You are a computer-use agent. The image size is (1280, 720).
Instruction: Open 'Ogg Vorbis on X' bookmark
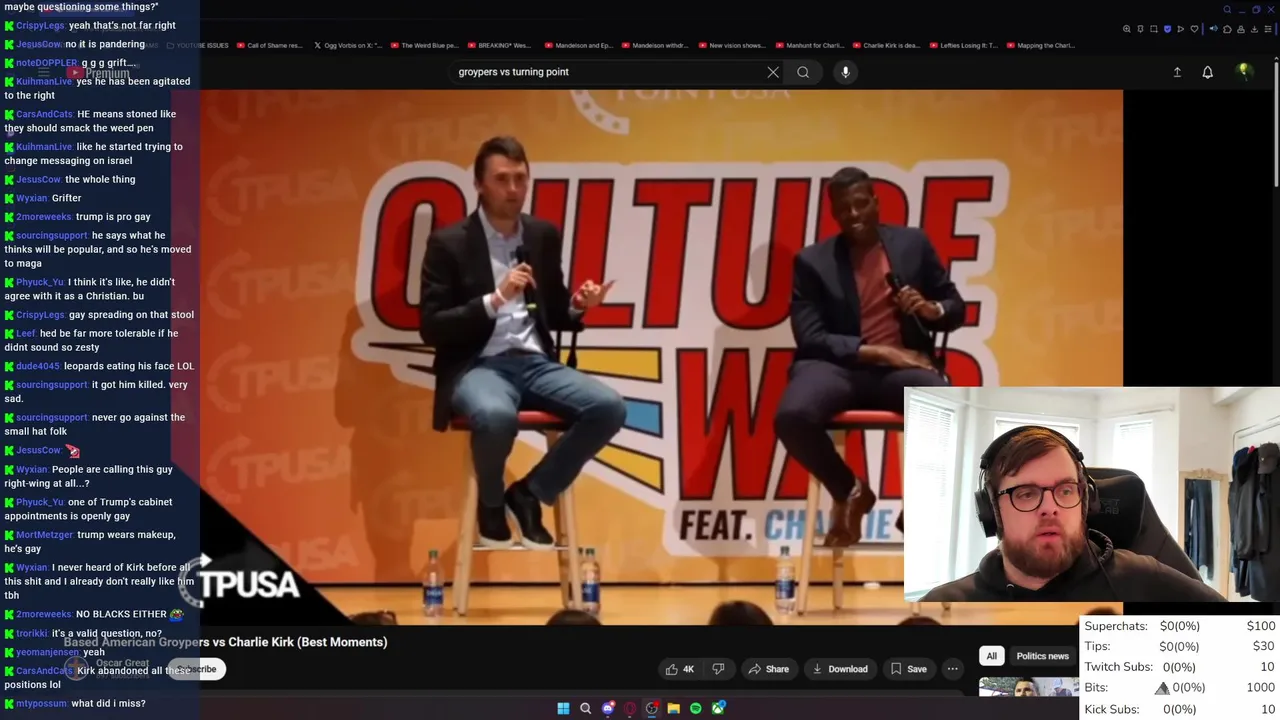[x=347, y=45]
